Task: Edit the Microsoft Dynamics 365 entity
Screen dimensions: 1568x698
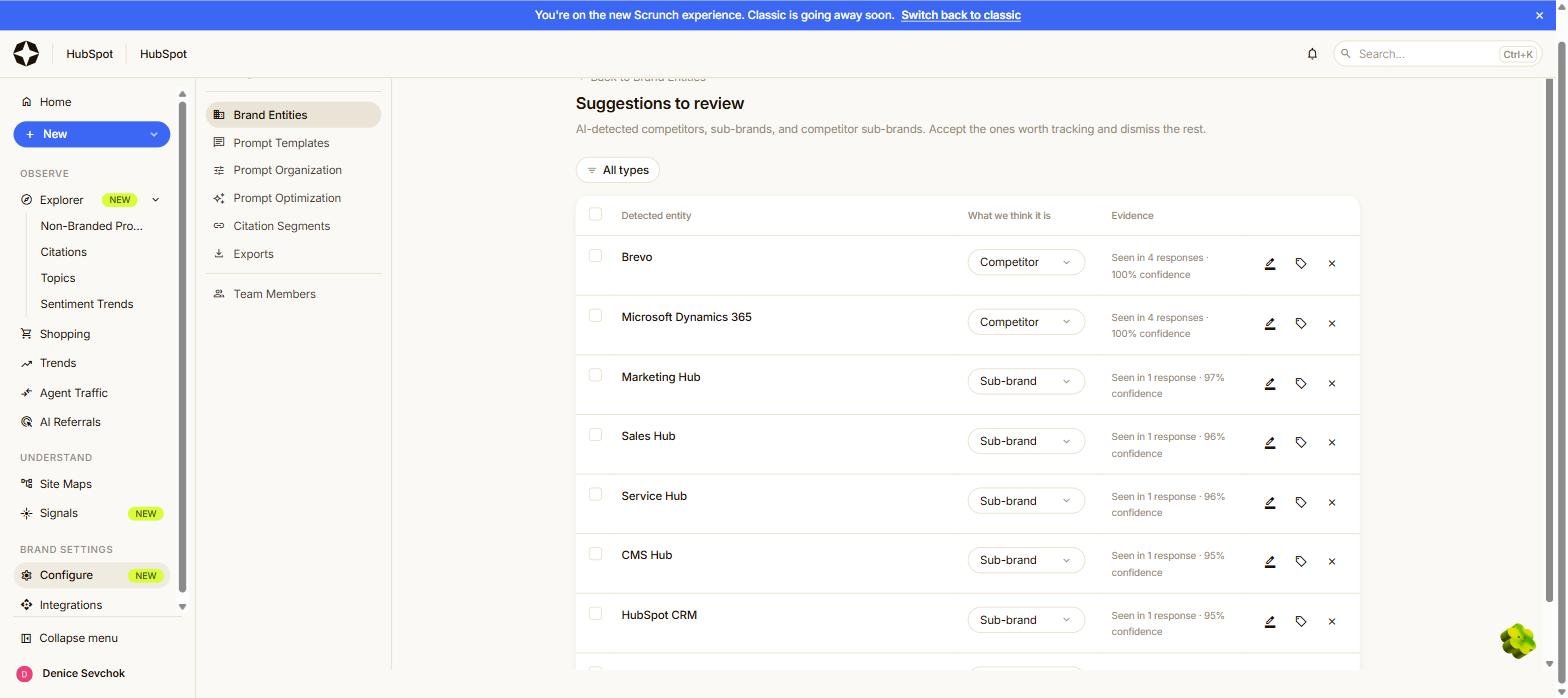Action: tap(1270, 324)
